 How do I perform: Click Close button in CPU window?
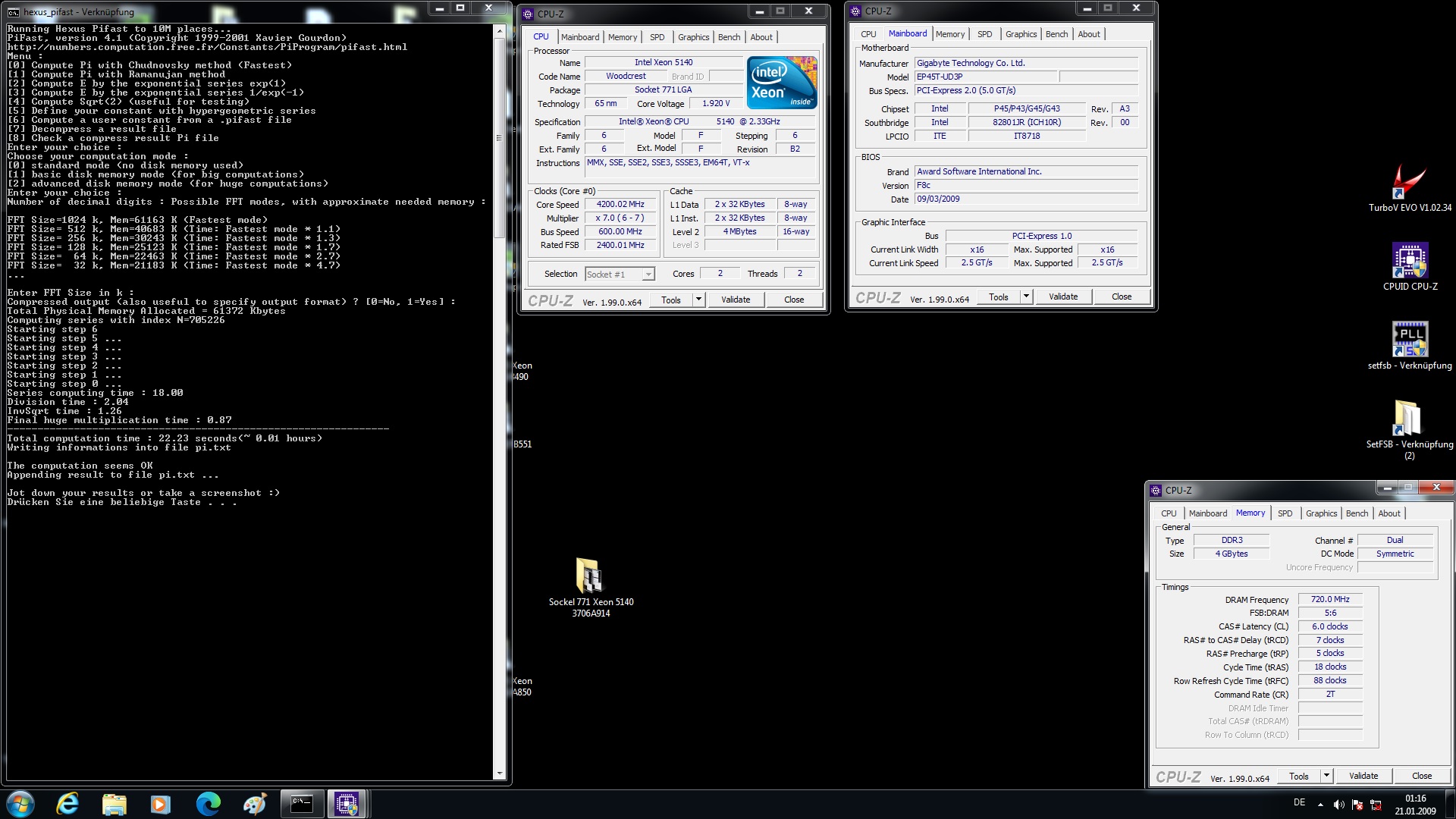(794, 300)
